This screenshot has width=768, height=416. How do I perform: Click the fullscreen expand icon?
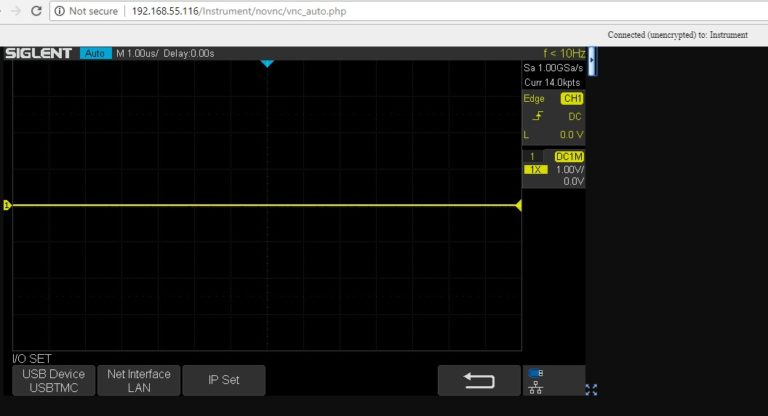pos(591,390)
